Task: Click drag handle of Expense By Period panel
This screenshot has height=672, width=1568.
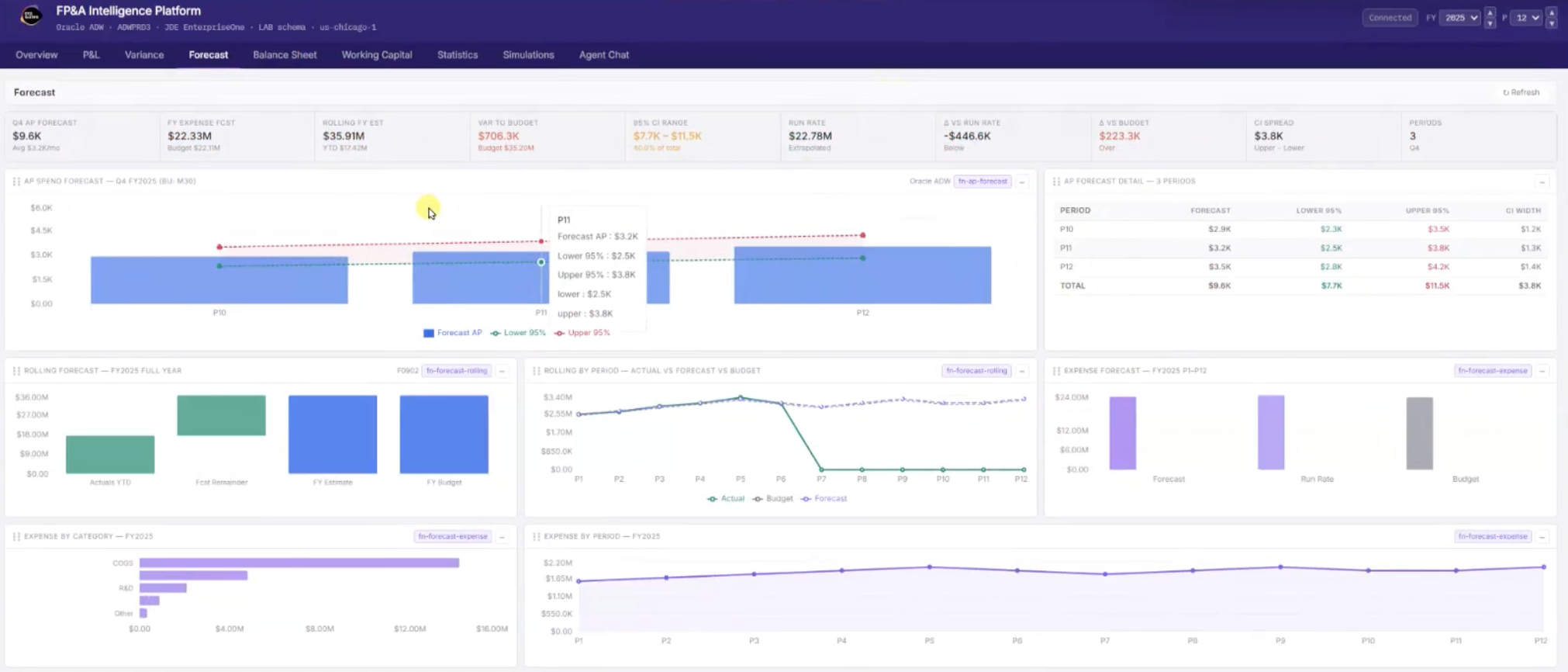Action: point(536,537)
